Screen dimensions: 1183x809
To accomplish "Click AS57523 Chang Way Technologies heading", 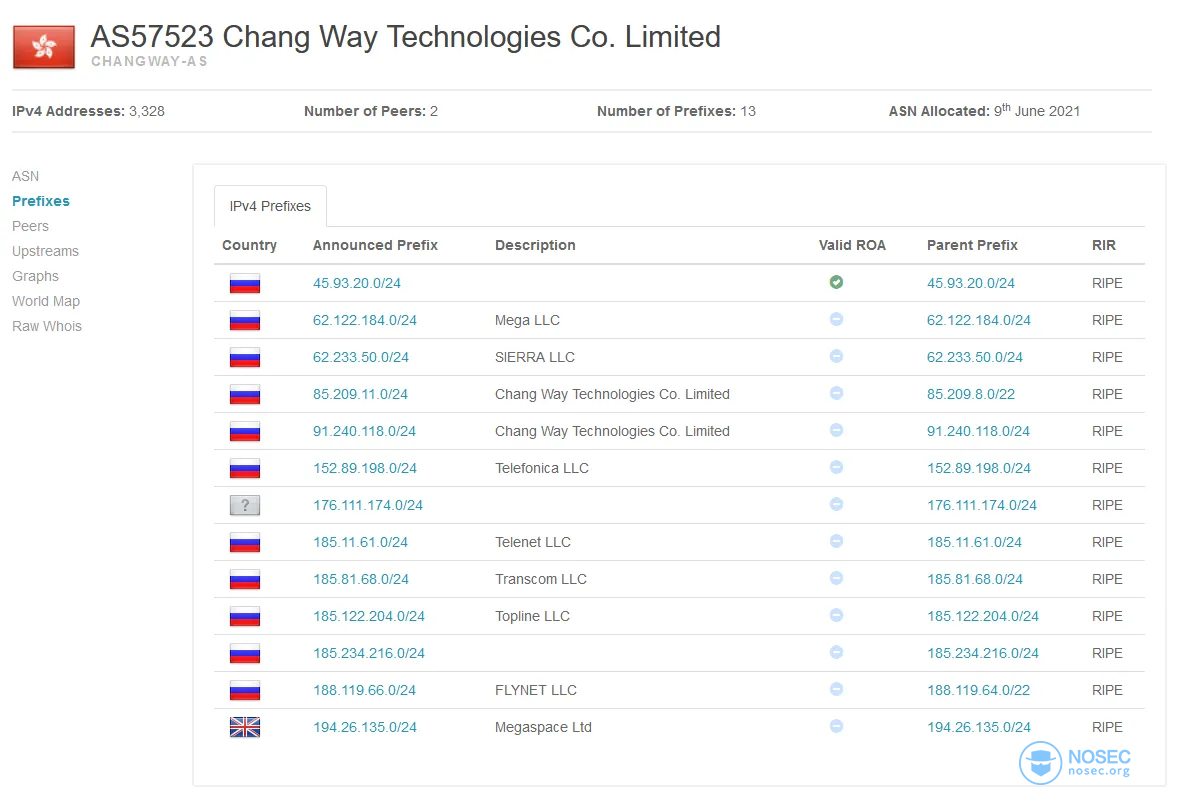I will pyautogui.click(x=406, y=36).
